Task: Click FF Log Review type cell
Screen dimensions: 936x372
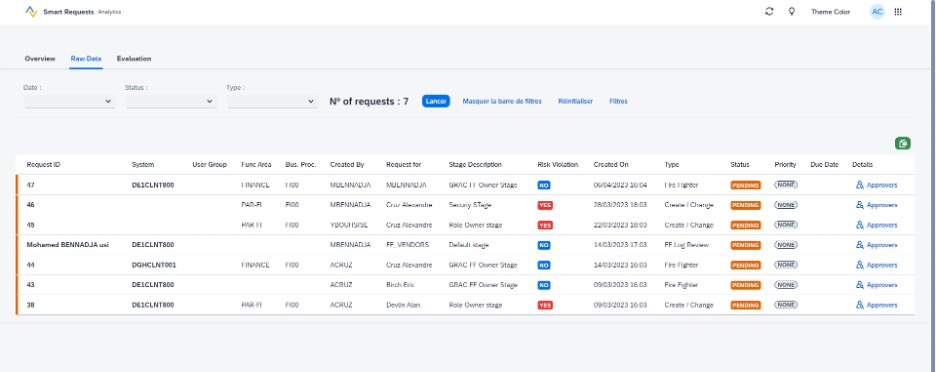Action: [x=686, y=245]
